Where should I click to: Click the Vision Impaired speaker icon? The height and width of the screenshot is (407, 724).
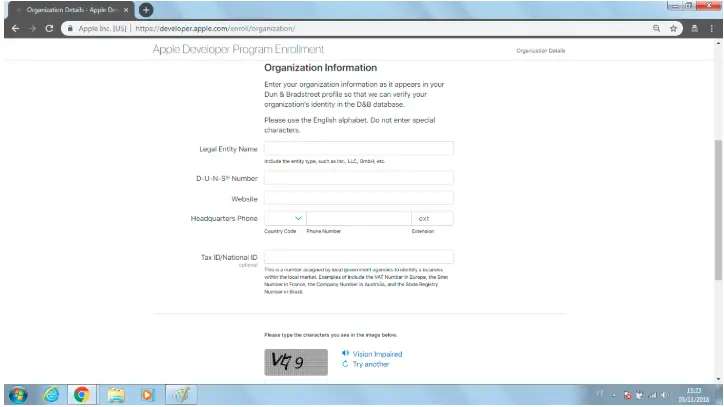coord(345,353)
